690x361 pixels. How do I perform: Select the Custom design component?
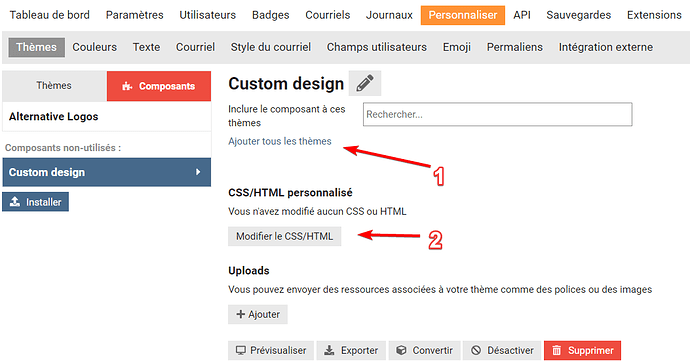click(x=107, y=172)
